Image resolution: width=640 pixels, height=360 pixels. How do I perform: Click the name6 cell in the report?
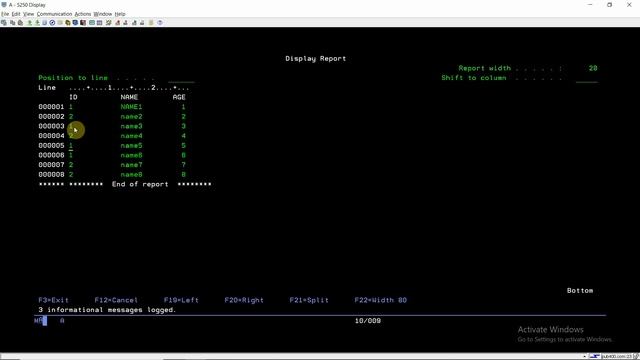pos(131,155)
